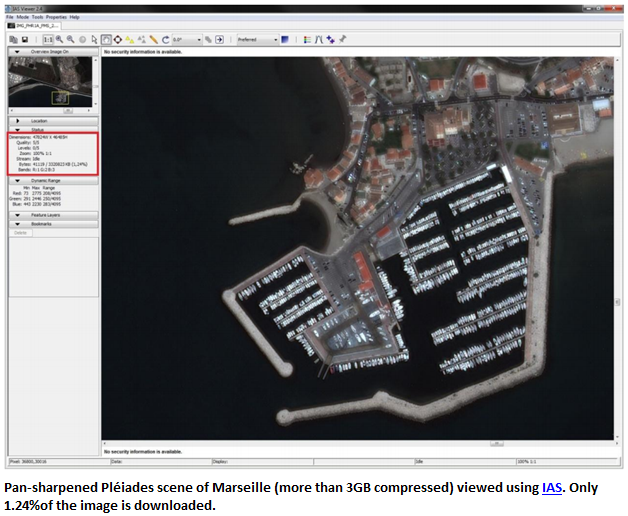Select the arrow pointer tool

[94, 39]
